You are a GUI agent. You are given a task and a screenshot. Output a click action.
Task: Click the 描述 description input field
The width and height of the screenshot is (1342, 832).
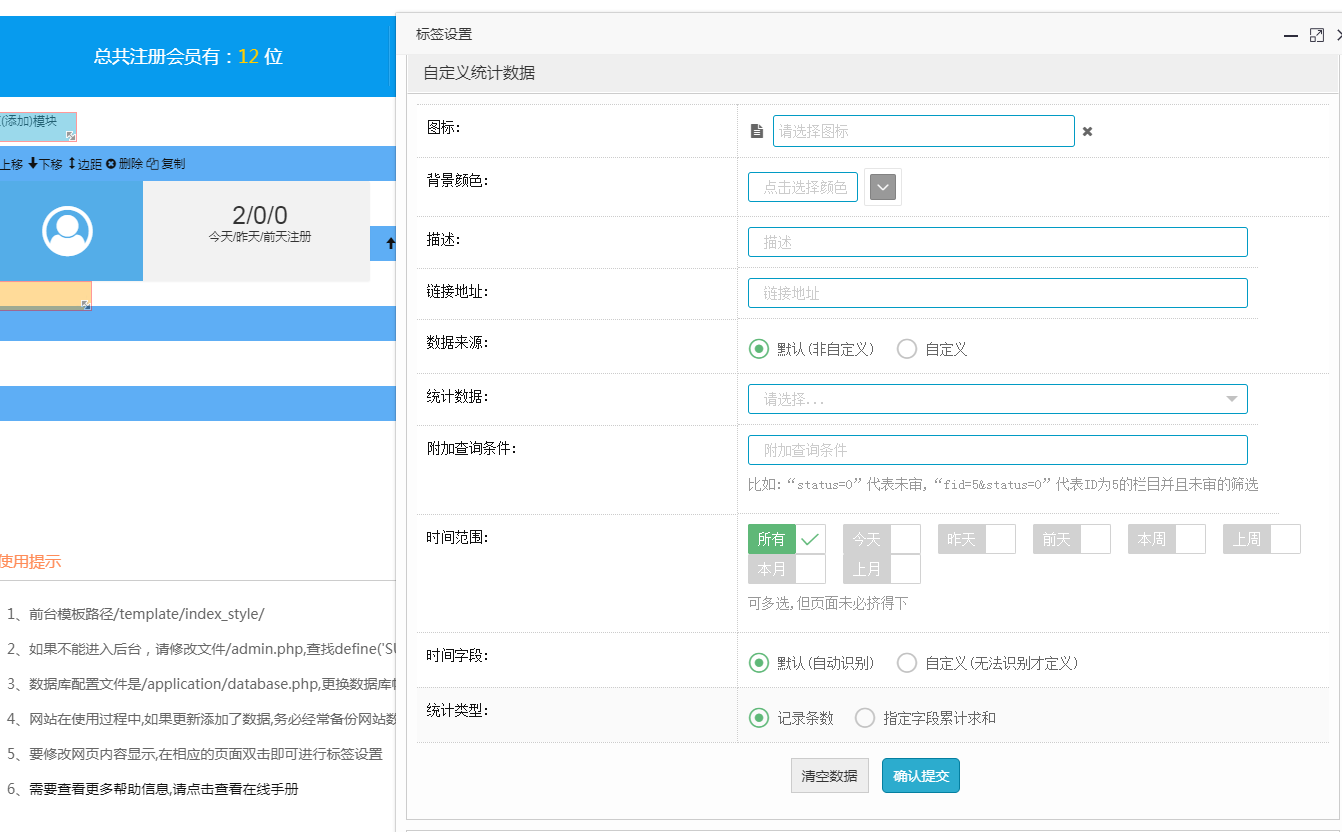tap(997, 242)
